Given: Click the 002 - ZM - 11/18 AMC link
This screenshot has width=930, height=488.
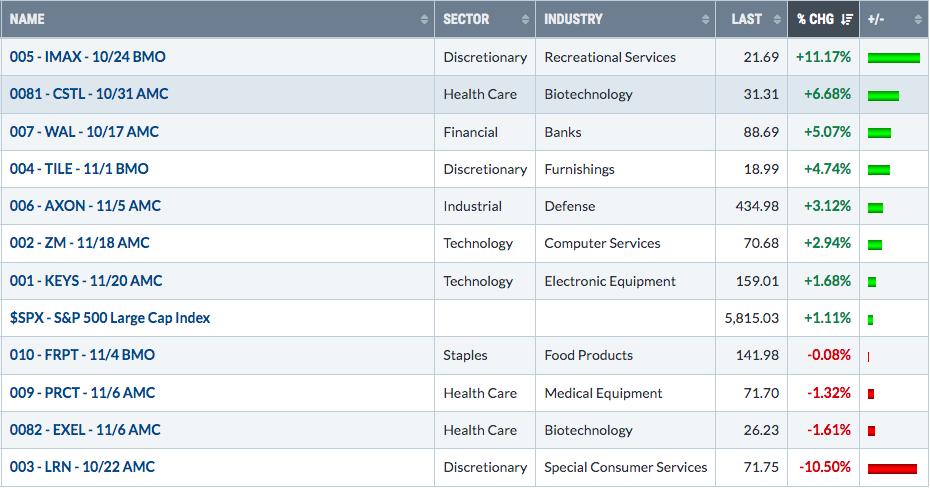Looking at the screenshot, I should click(79, 243).
